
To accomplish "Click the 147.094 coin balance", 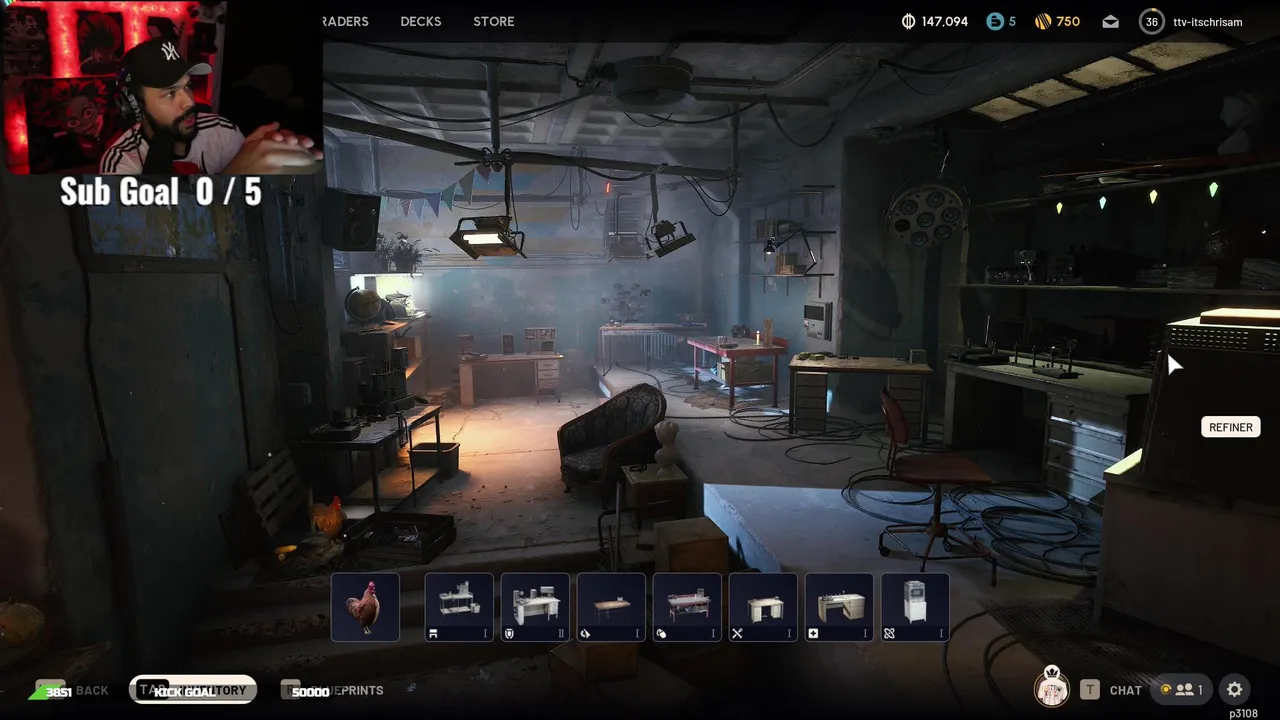I will point(935,21).
